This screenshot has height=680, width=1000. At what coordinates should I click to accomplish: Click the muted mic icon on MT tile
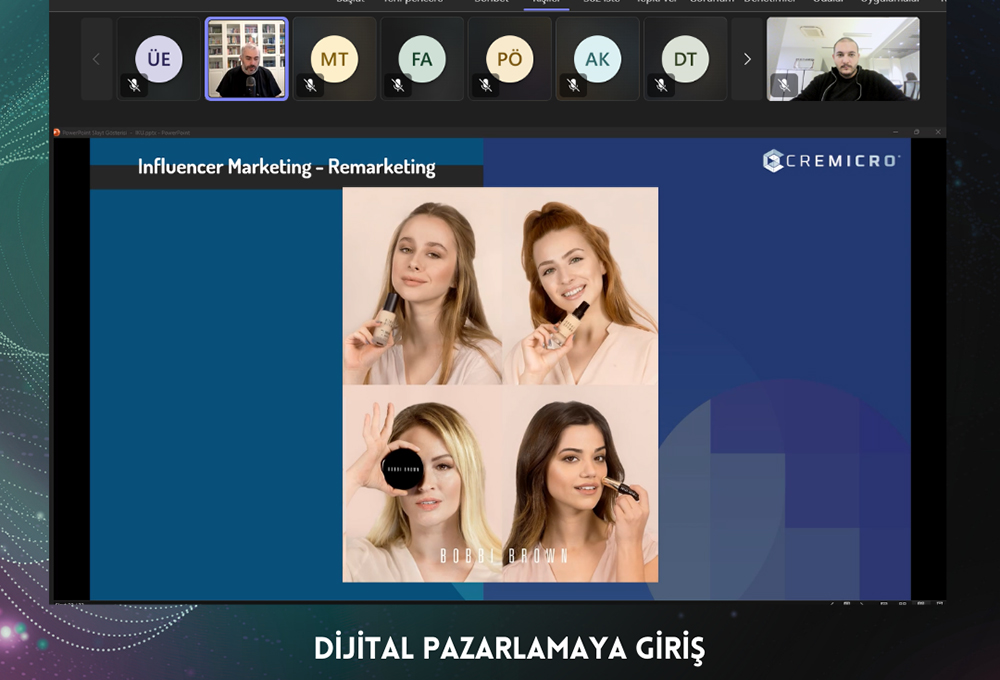310,85
